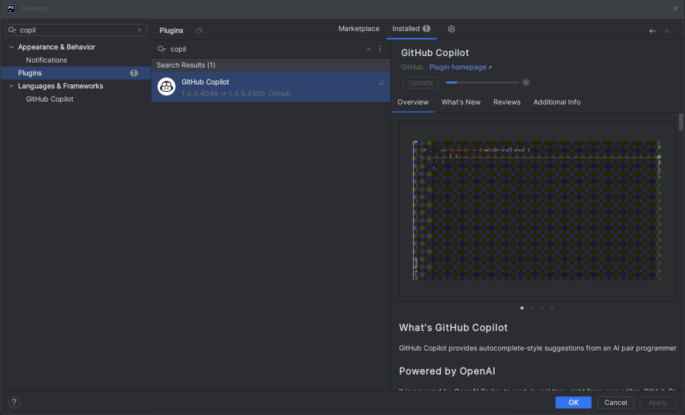Image resolution: width=685 pixels, height=415 pixels.
Task: Click the Plugins update count badge
Action: point(134,73)
